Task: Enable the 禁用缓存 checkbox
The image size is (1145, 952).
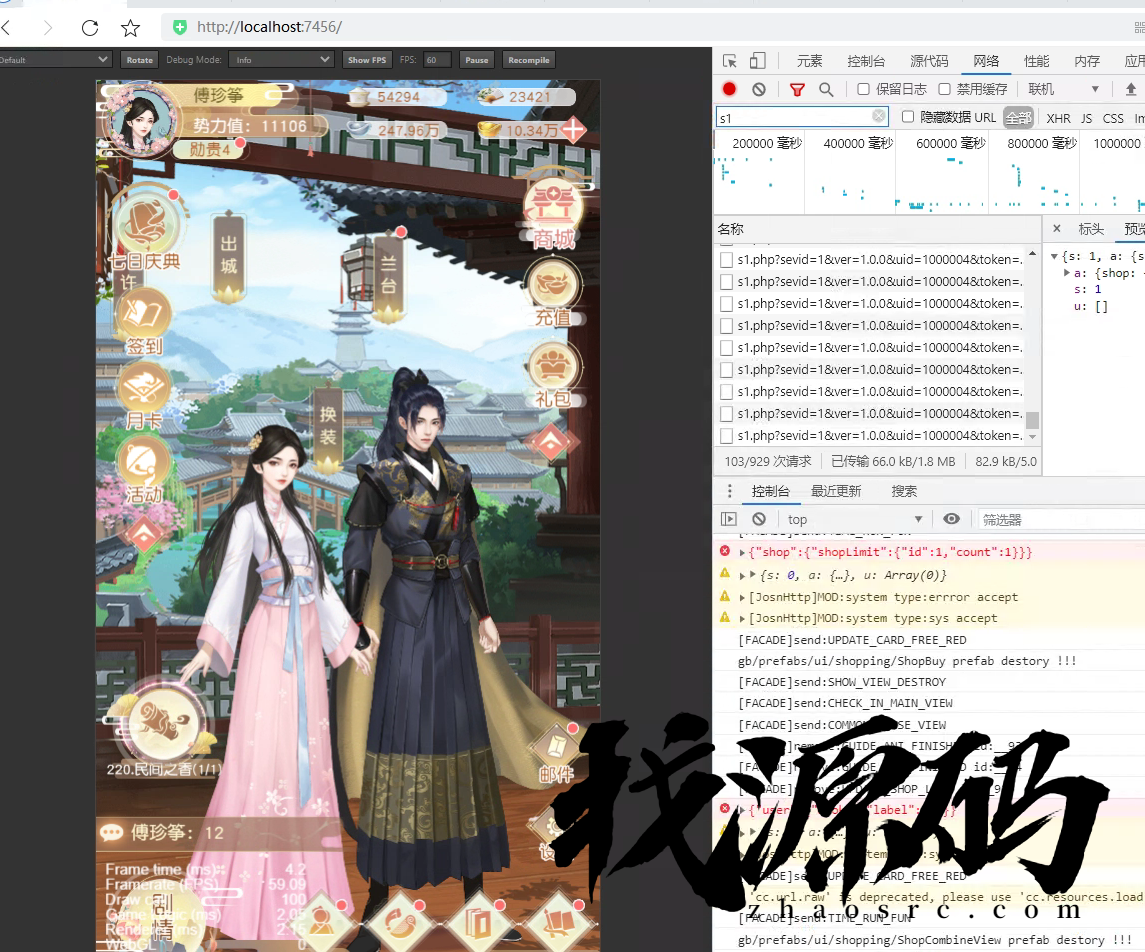Action: point(944,89)
